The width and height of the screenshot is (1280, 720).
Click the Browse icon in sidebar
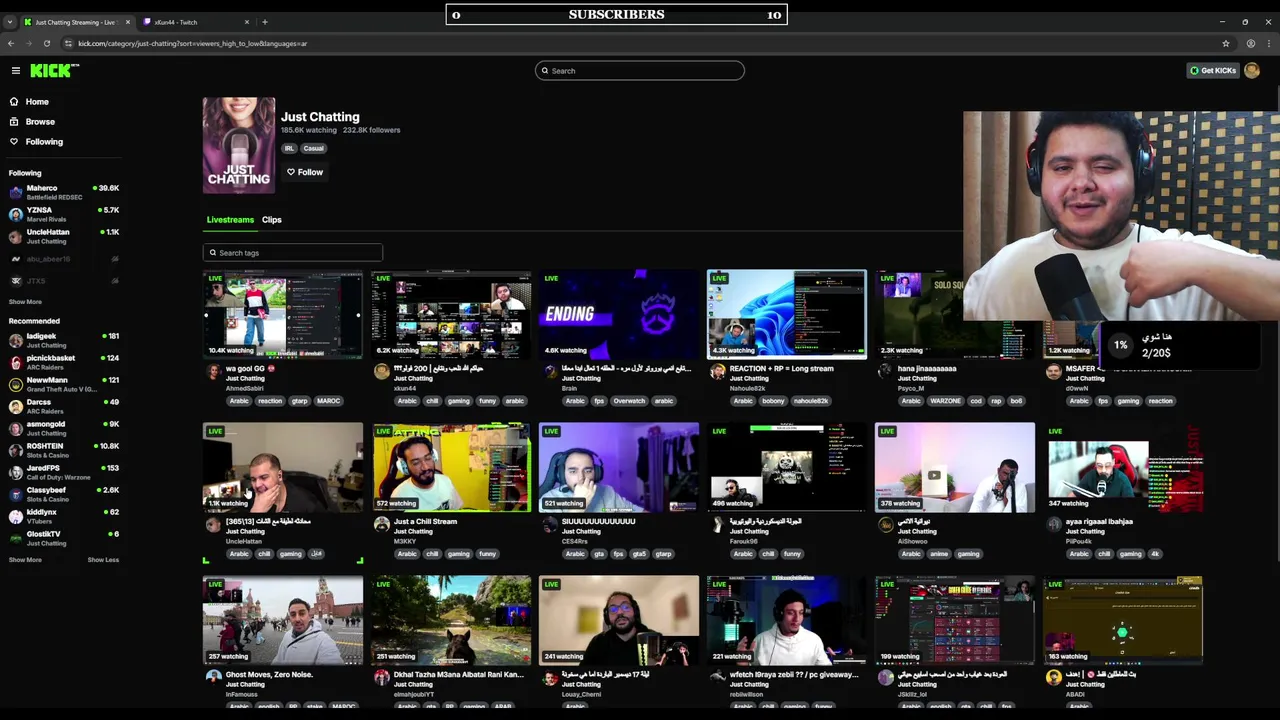14,122
